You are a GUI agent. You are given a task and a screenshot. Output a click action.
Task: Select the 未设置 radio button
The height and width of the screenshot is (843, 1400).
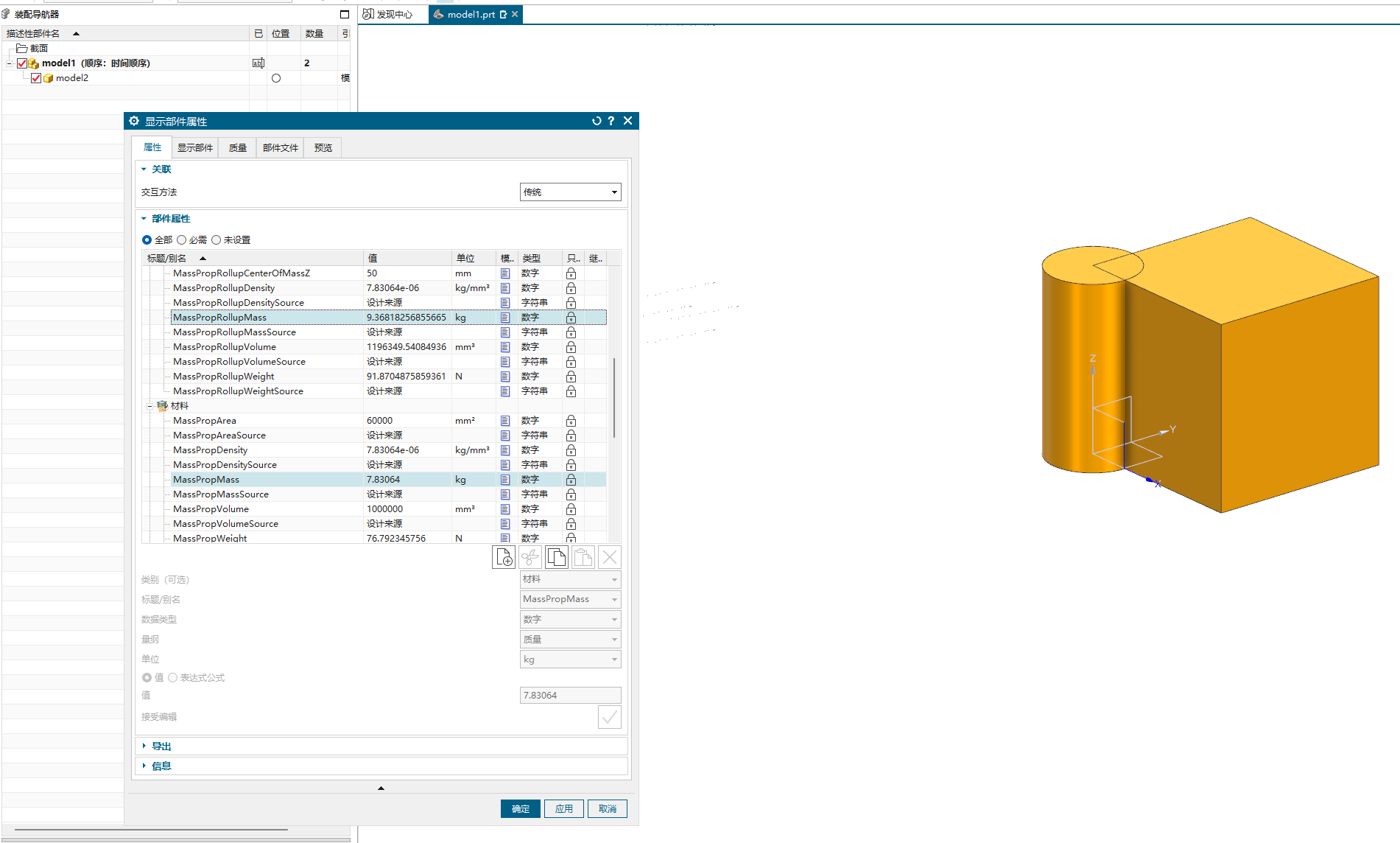[217, 240]
